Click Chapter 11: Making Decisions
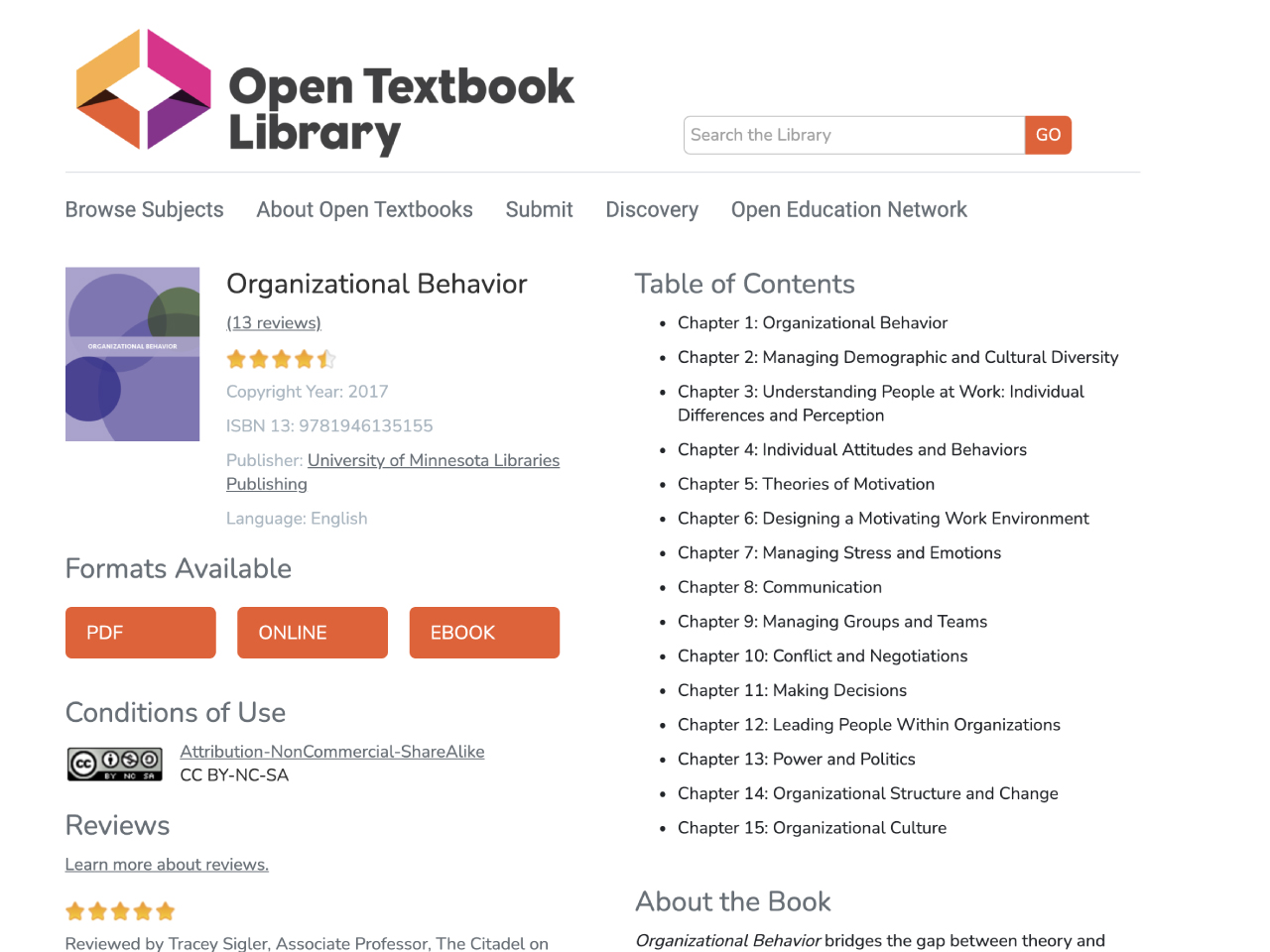Screen dimensions: 1270x952 point(792,690)
